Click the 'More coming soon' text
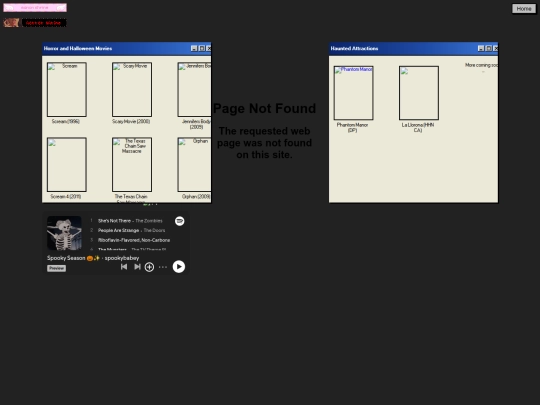 481,65
